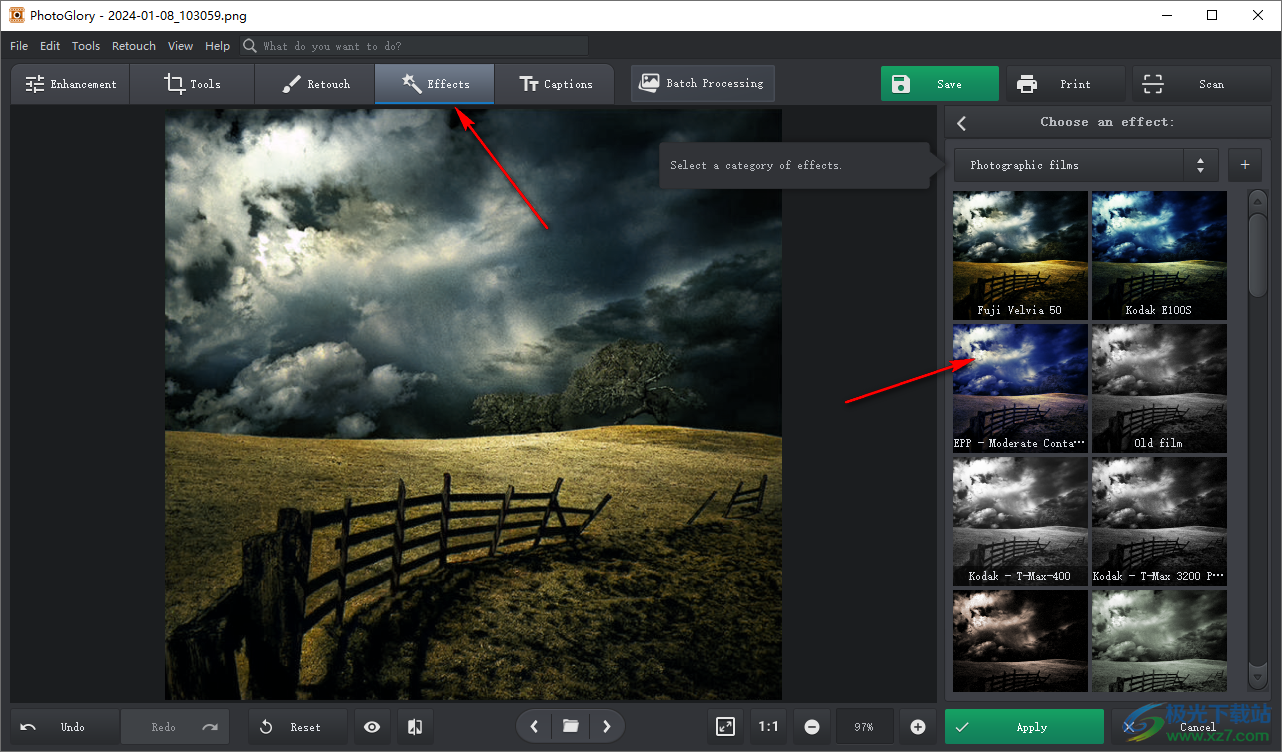Screen dimensions: 1282x752
Task: Expand the Photographic films category dropdown
Action: pyautogui.click(x=1085, y=165)
